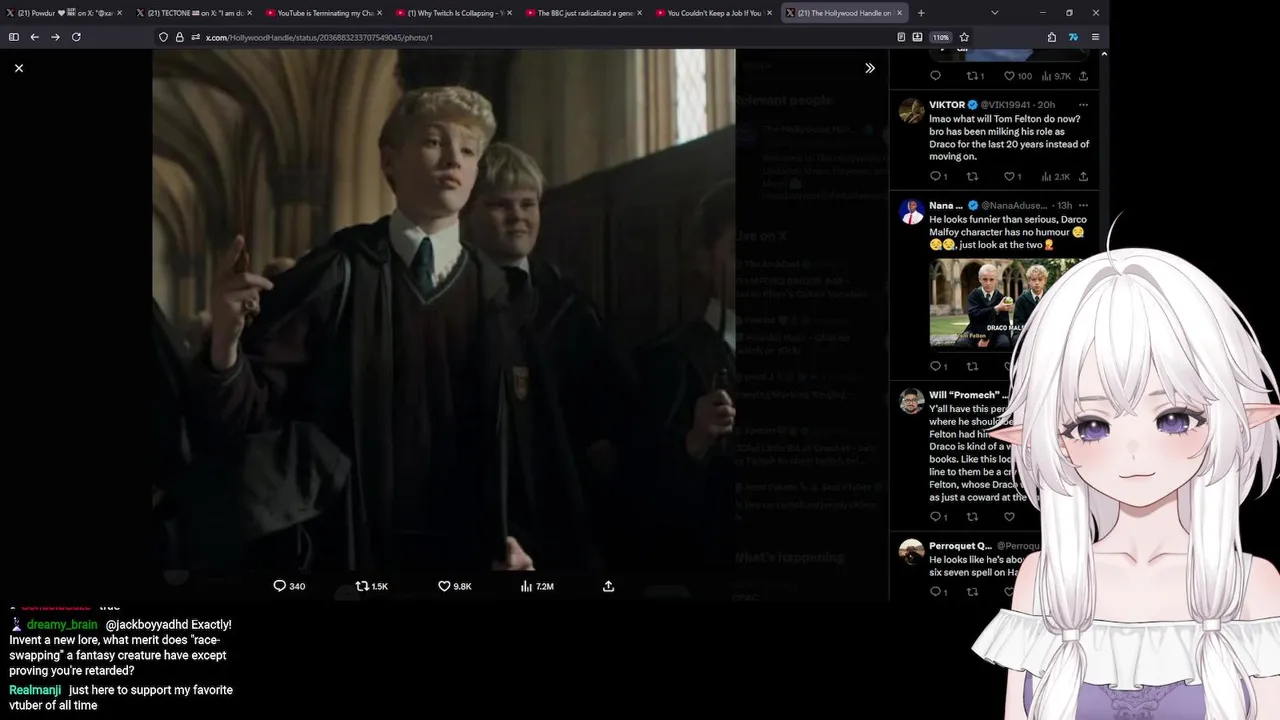Viewport: 1280px width, 720px height.
Task: Switch to YouTube is Terminating my Channel tab
Action: 323,13
